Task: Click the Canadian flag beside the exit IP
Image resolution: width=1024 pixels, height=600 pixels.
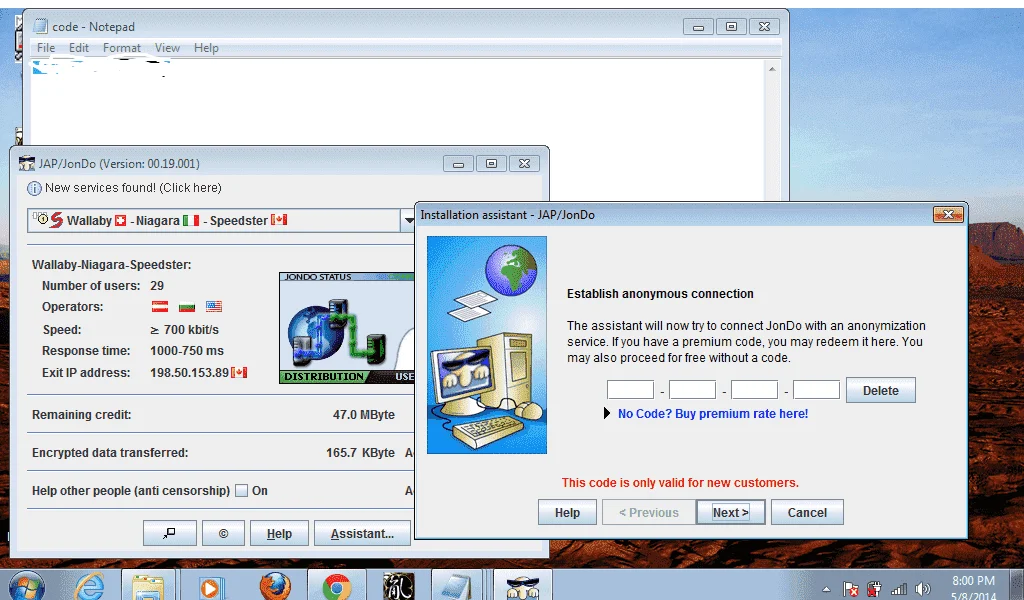Action: [x=239, y=373]
